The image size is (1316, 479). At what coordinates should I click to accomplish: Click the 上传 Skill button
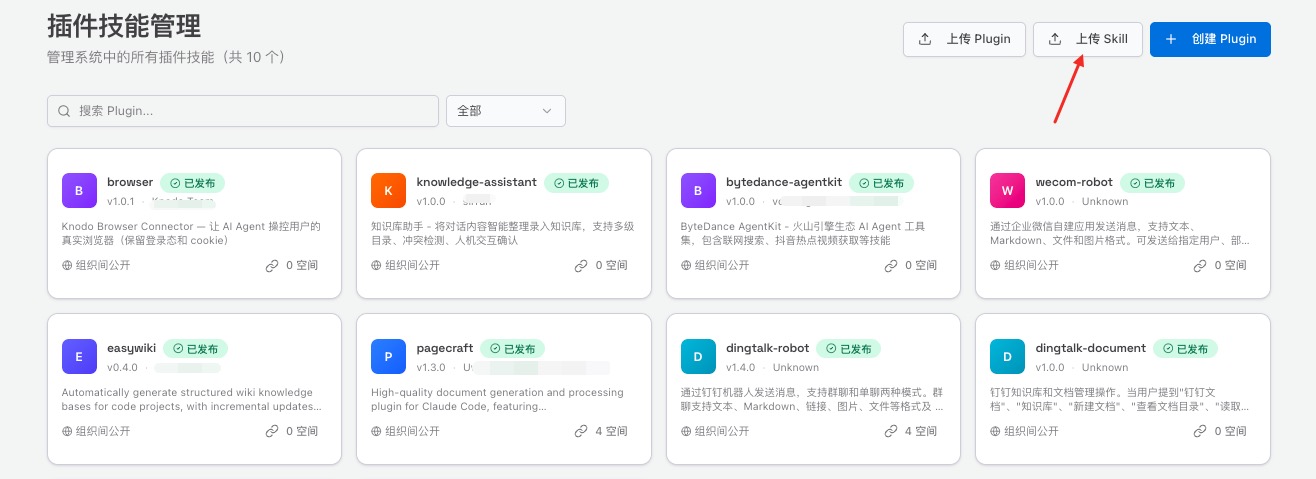click(x=1087, y=39)
